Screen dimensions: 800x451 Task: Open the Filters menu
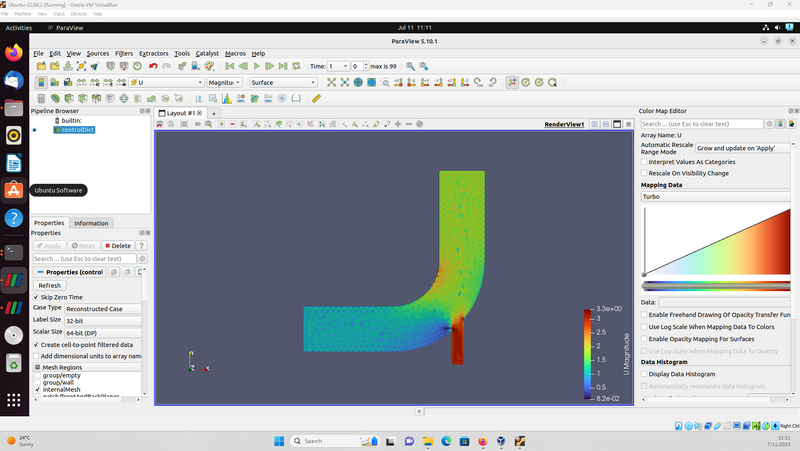point(124,53)
